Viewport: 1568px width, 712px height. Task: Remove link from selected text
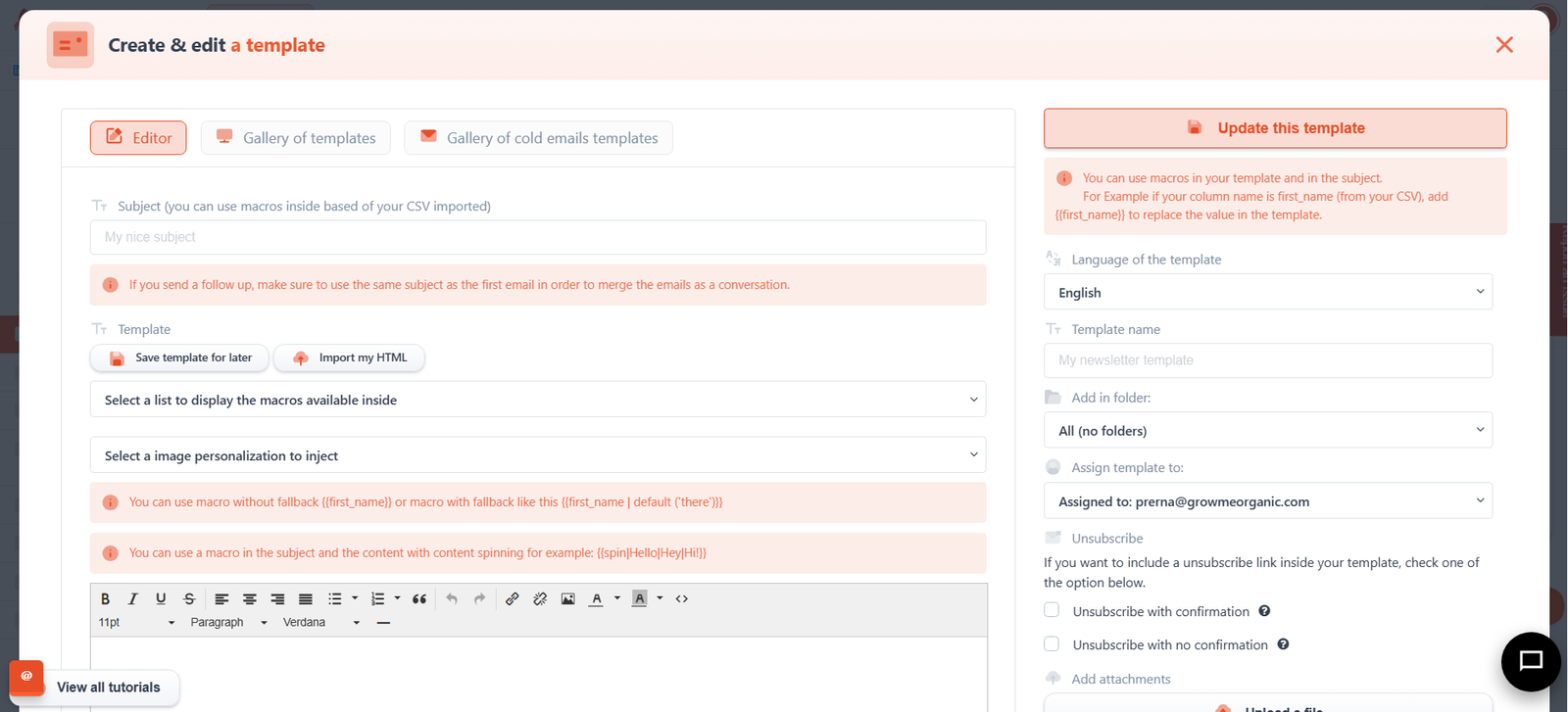(540, 598)
